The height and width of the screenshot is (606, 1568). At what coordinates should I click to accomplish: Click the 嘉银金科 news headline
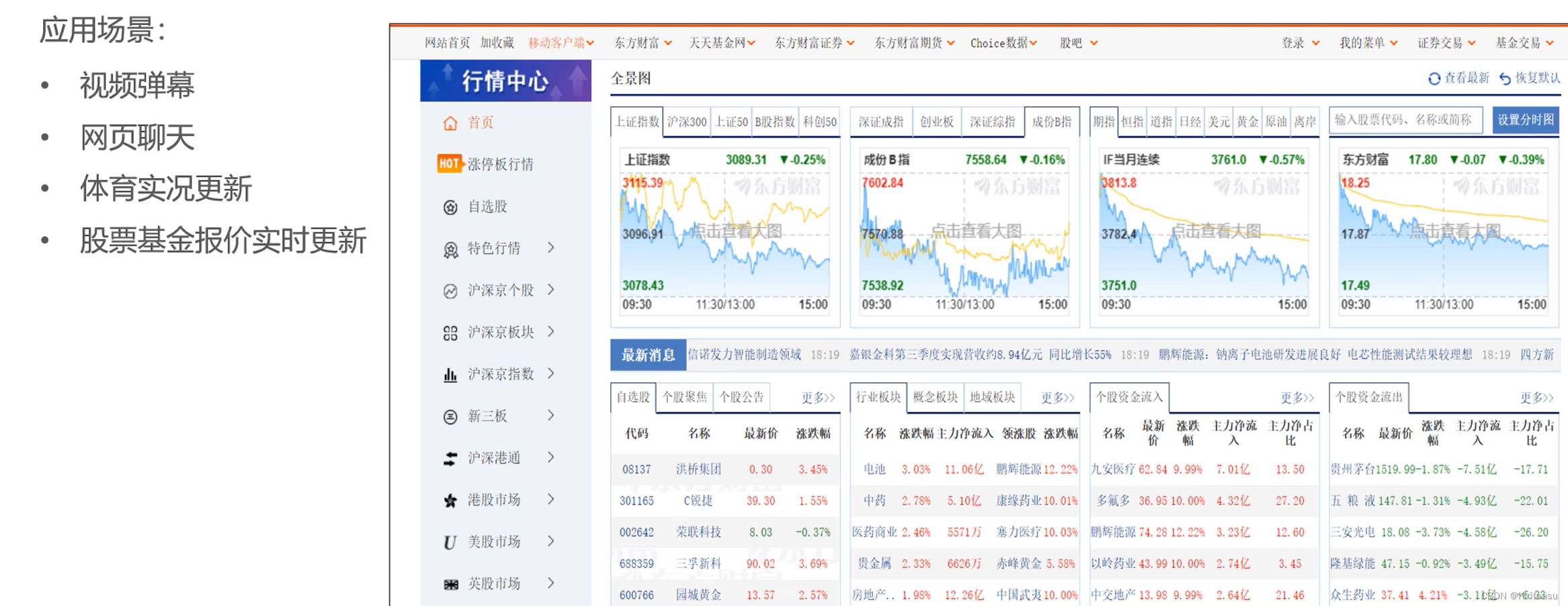(980, 355)
